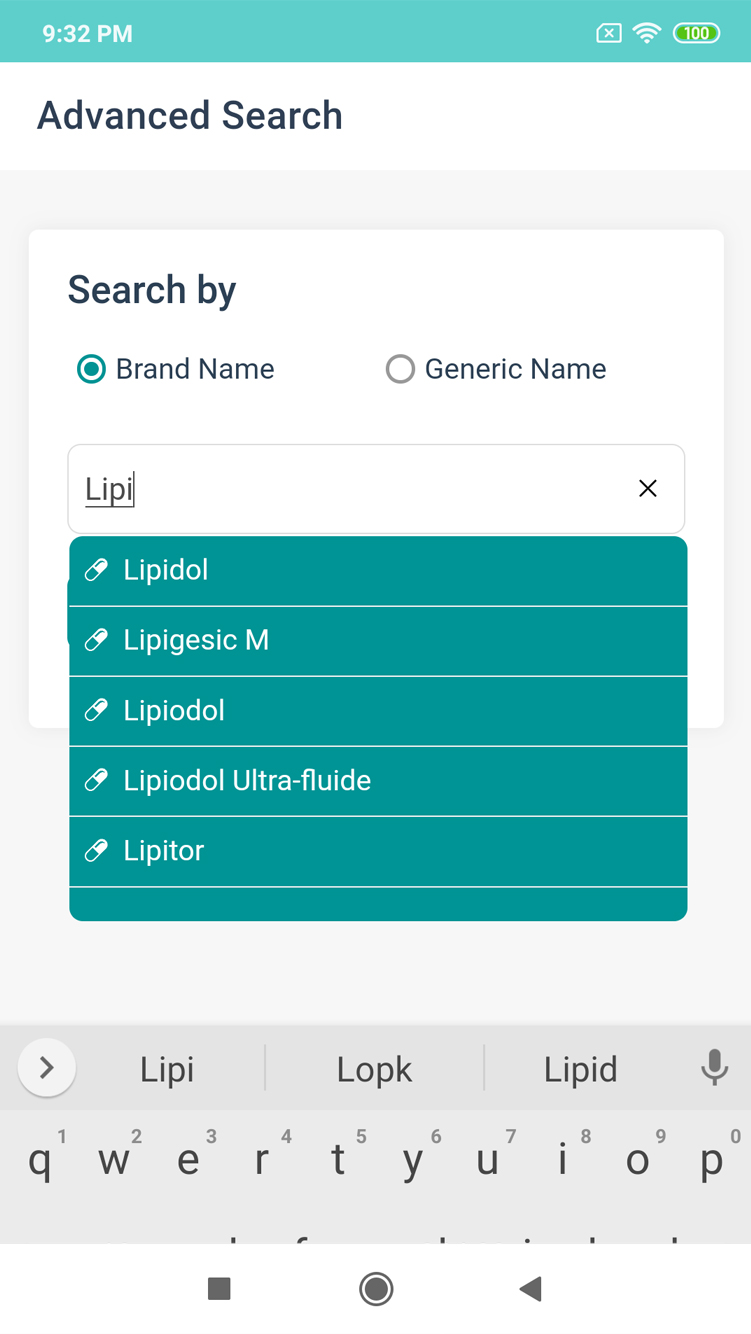This screenshot has width=751, height=1334.
Task: Tap the pill icon beside Lipigesic M
Action: pos(96,640)
